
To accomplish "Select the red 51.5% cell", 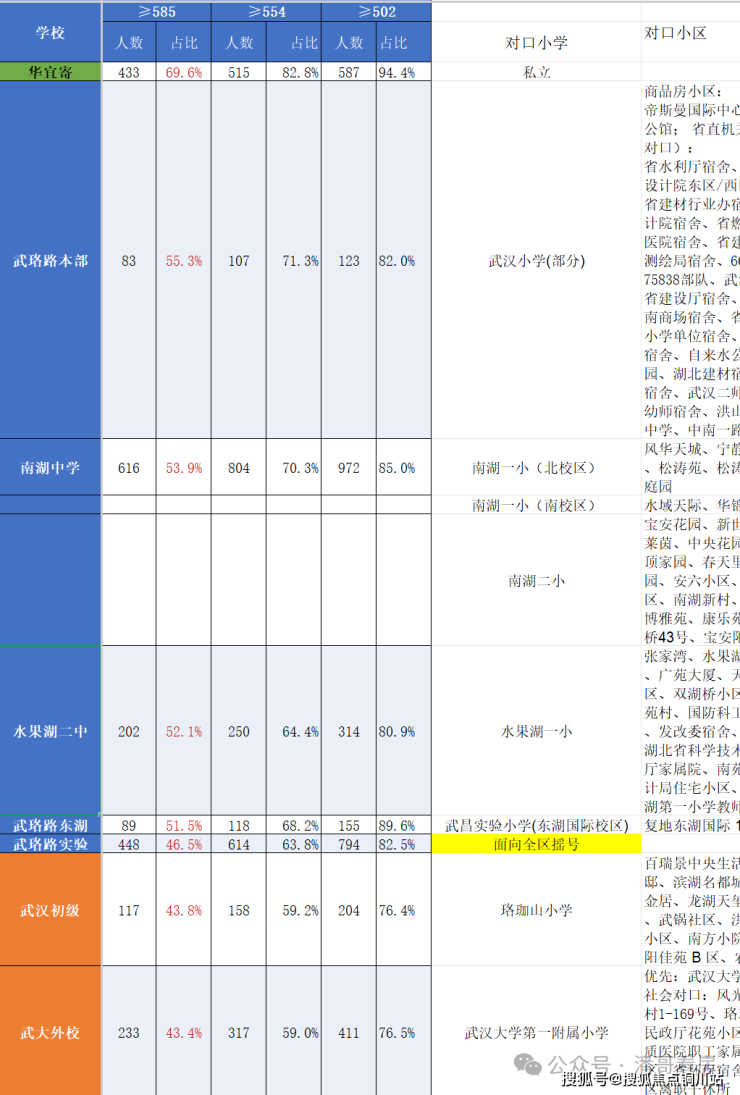I will point(184,825).
